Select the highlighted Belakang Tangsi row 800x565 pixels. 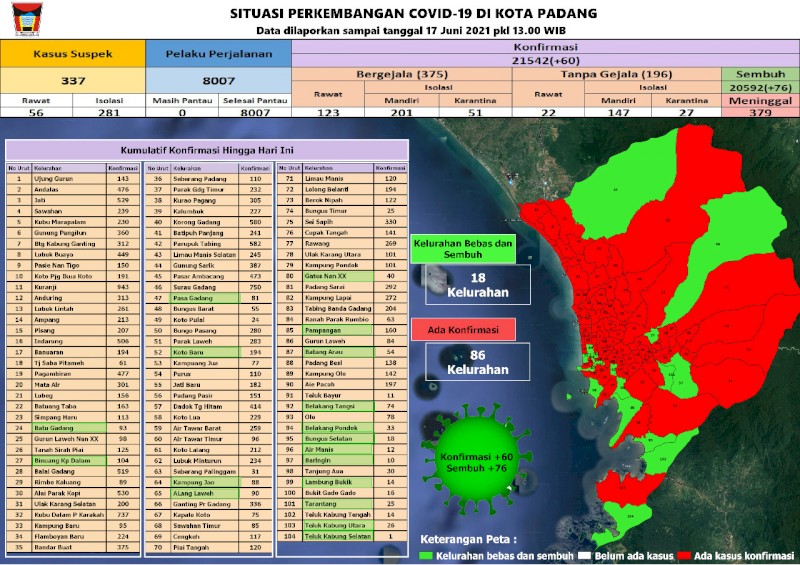click(x=342, y=406)
